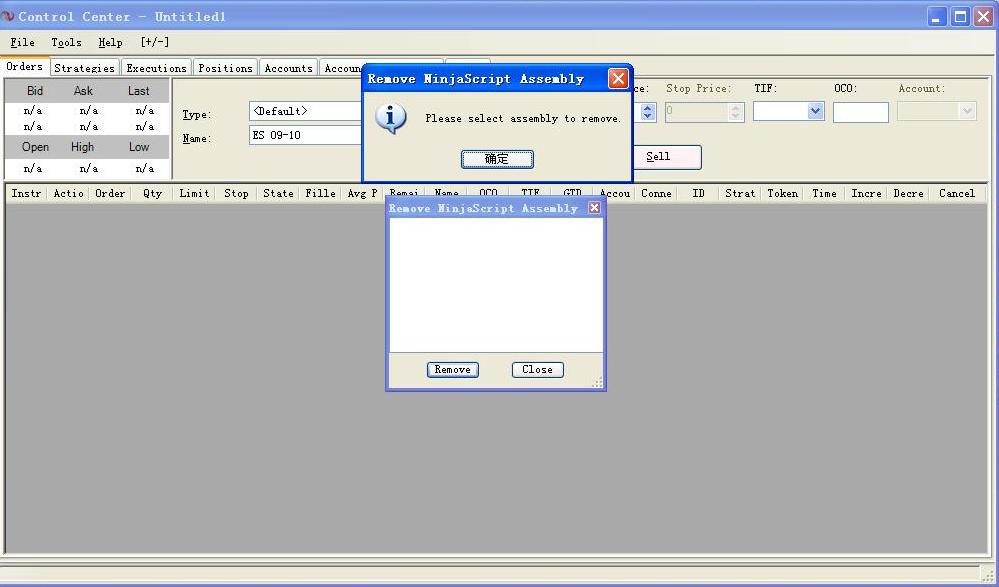This screenshot has width=999, height=587.
Task: Click the High label in quote panel
Action: point(82,147)
